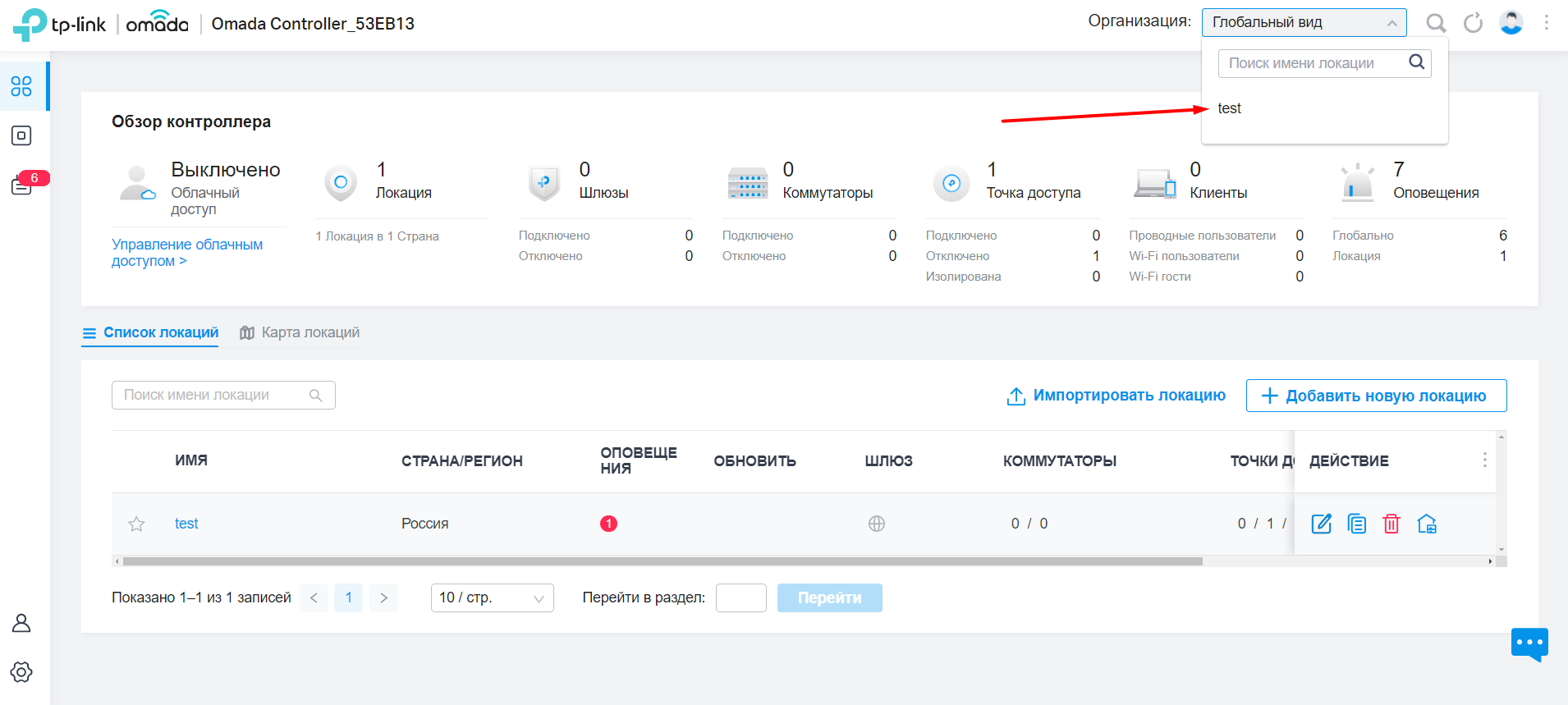The image size is (1568, 705).
Task: Open the dashboard icon in the sidebar
Action: tap(21, 86)
